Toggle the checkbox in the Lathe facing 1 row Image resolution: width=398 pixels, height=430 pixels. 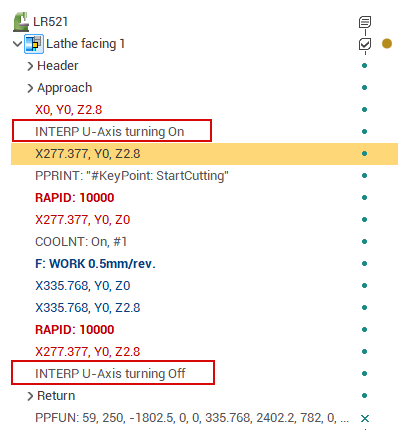tap(365, 44)
